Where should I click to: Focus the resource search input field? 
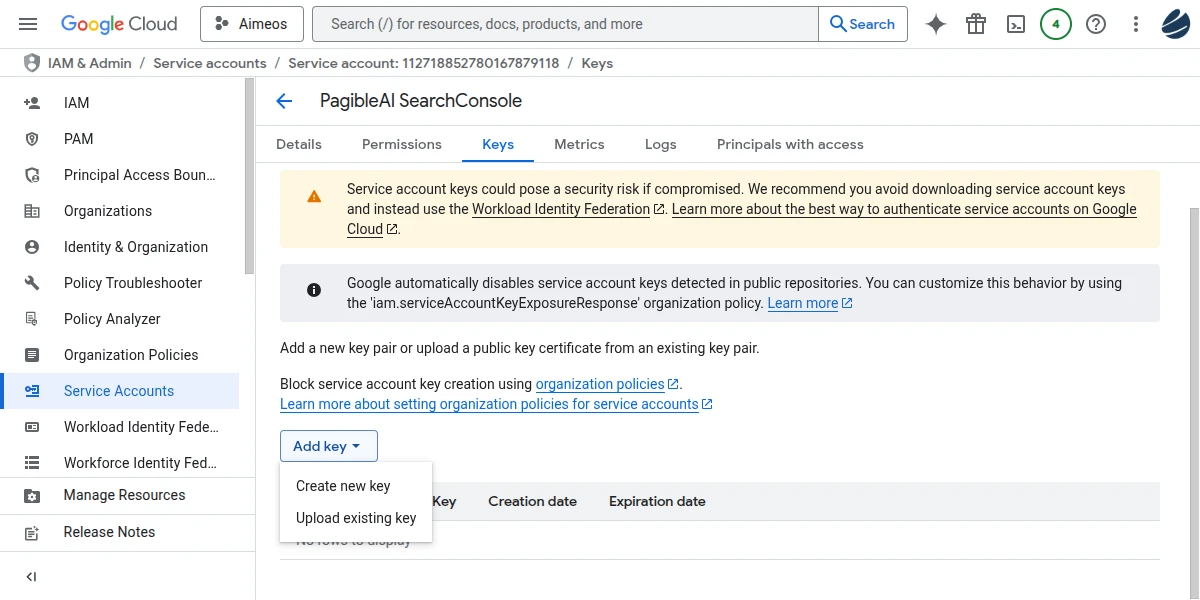click(565, 24)
